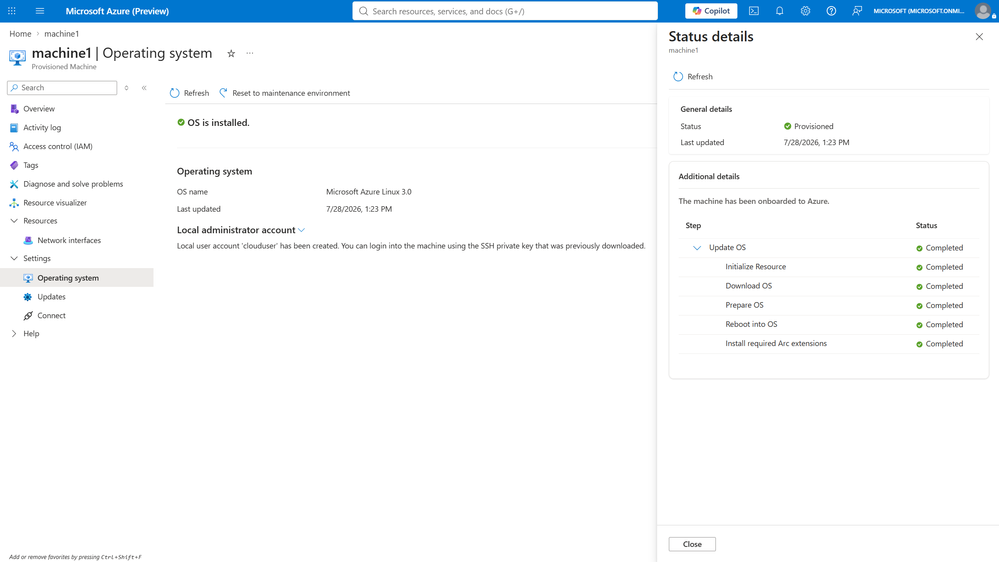
Task: Go to Home breadcrumb
Action: (x=20, y=34)
